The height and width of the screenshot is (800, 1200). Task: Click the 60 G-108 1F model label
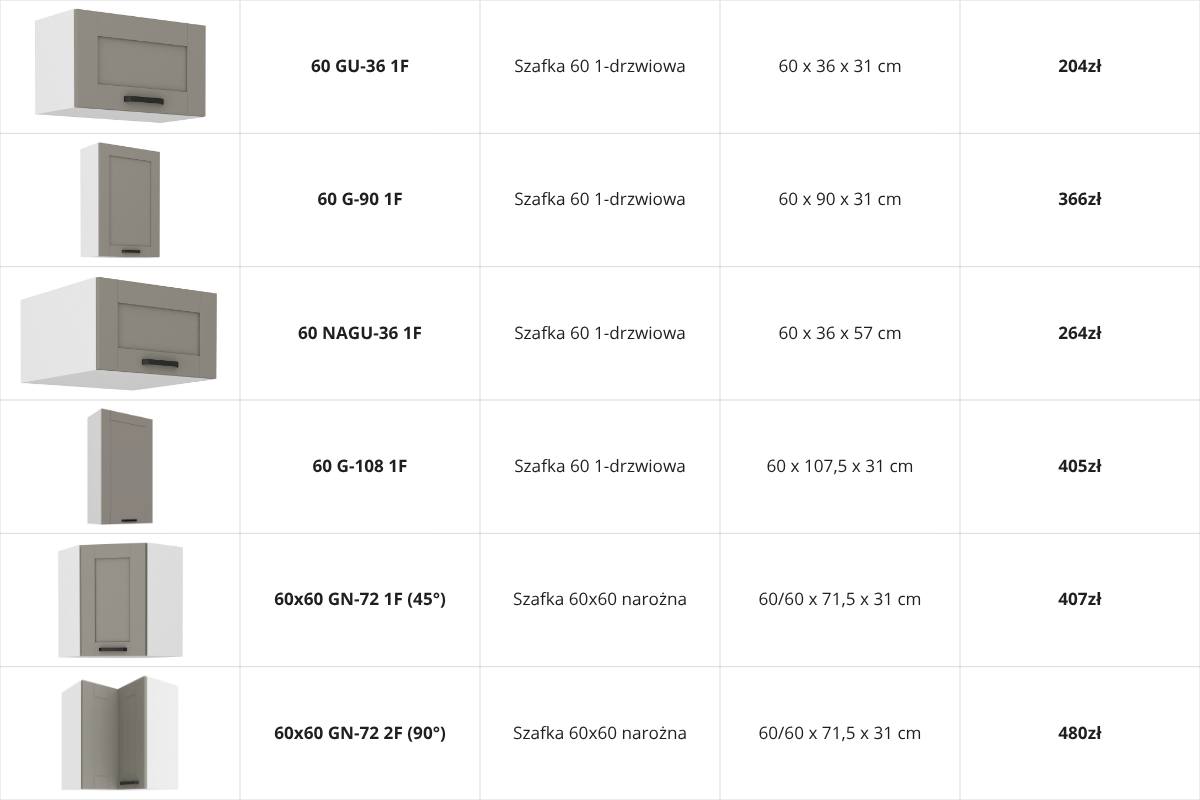click(x=360, y=466)
